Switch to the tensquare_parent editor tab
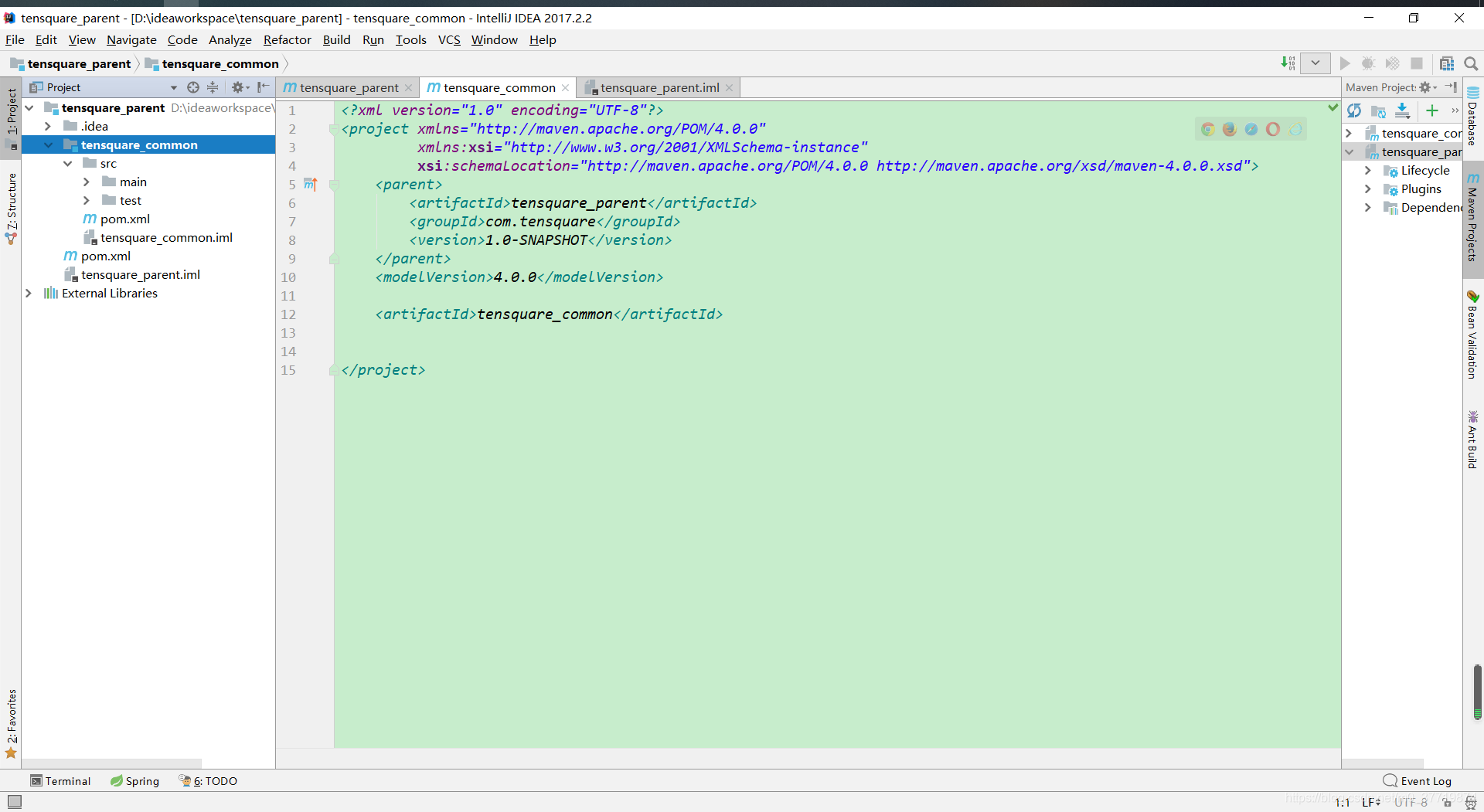Screen dimensions: 1484x812 coord(347,87)
